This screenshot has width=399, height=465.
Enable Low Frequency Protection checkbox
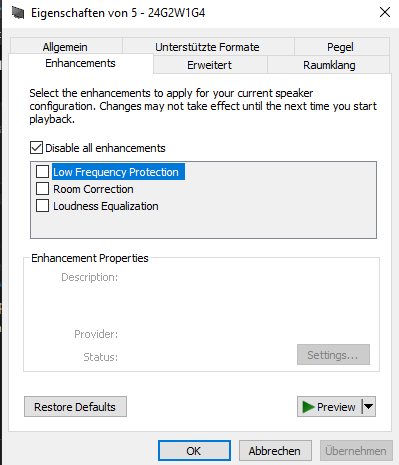point(42,172)
